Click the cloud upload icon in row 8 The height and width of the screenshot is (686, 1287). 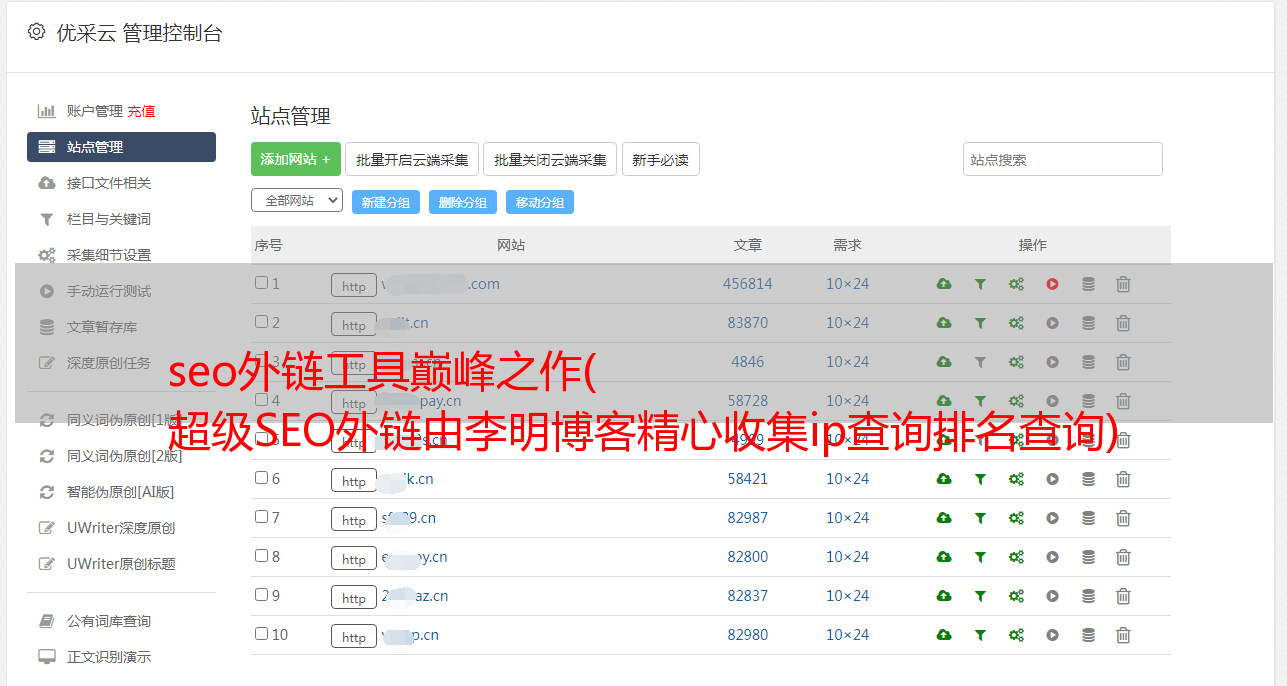click(944, 557)
